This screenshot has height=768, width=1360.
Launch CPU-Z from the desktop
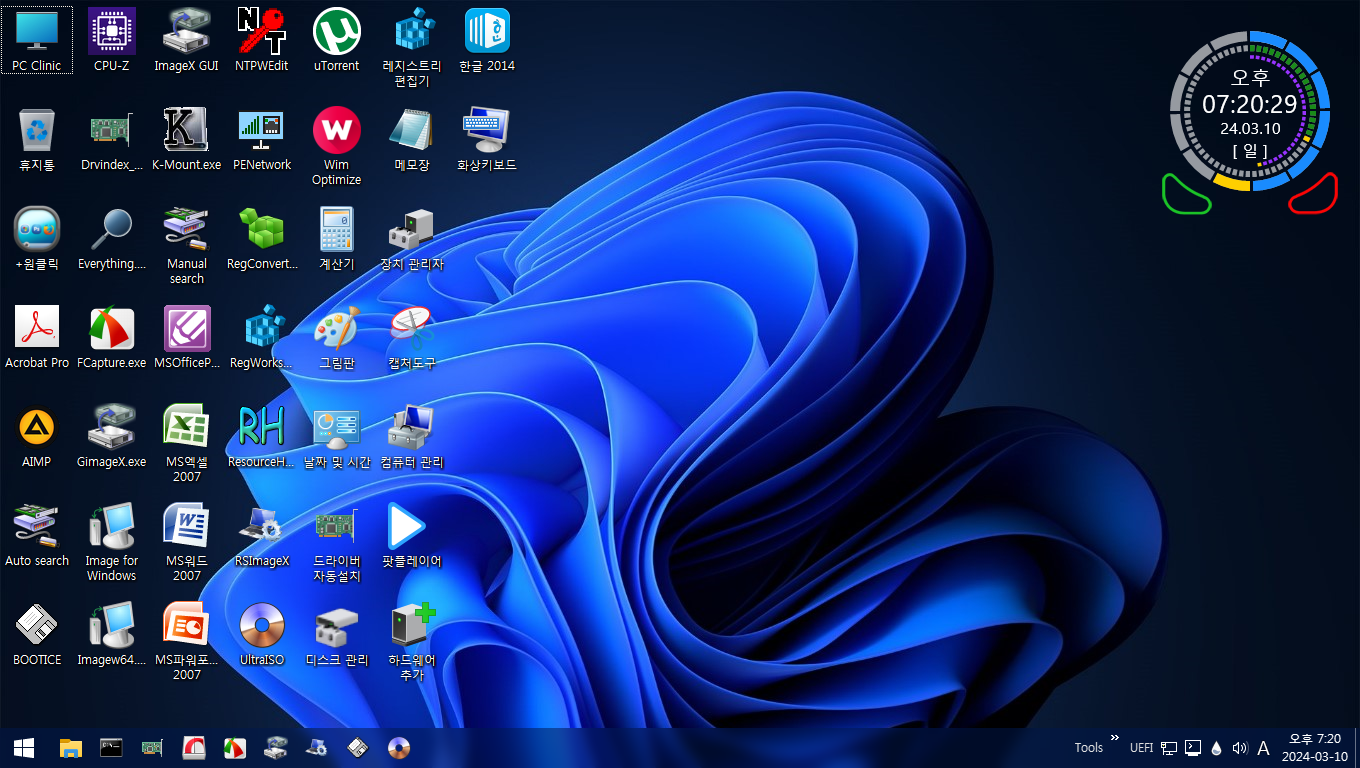(x=112, y=41)
